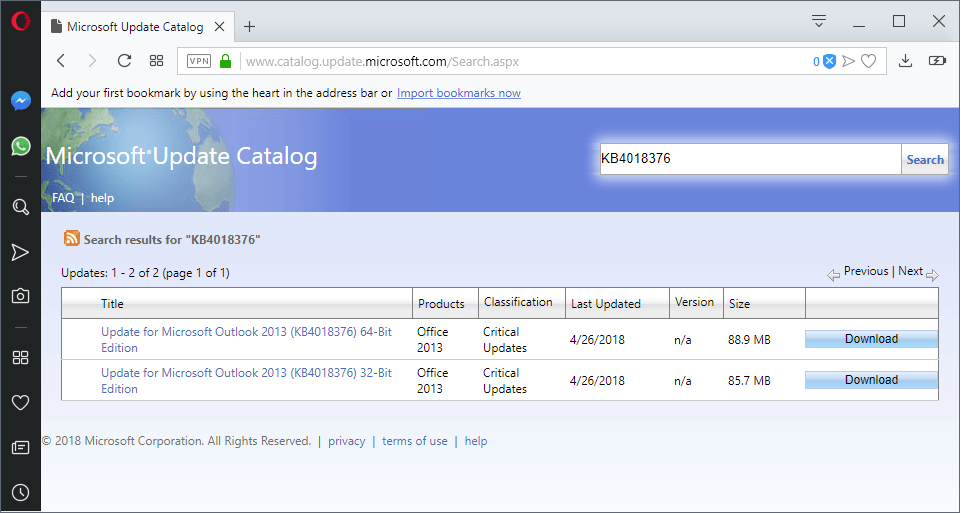Open start page grid icon
This screenshot has width=960, height=513.
pos(157,61)
